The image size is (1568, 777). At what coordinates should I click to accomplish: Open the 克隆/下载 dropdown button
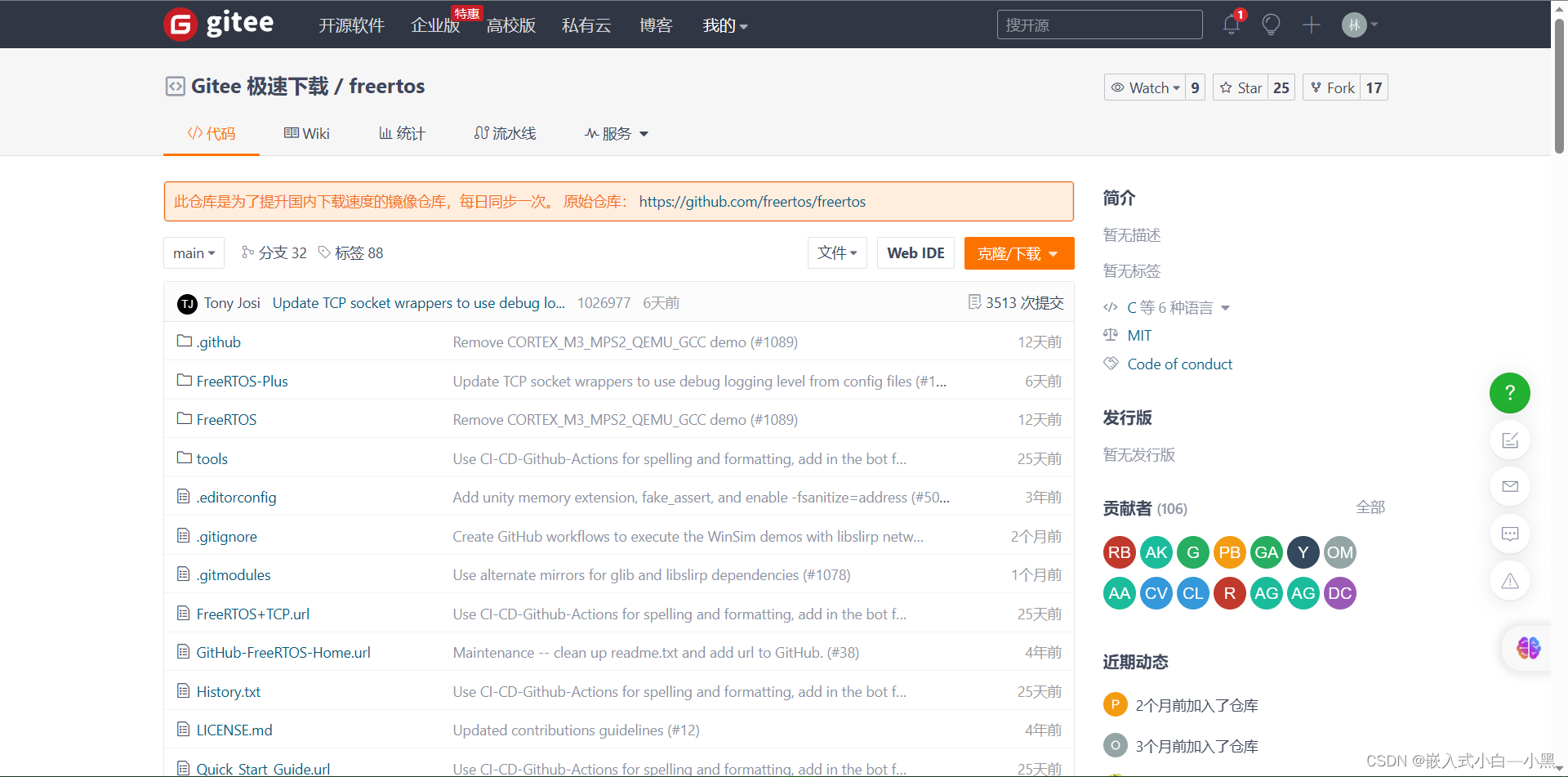tap(1018, 253)
